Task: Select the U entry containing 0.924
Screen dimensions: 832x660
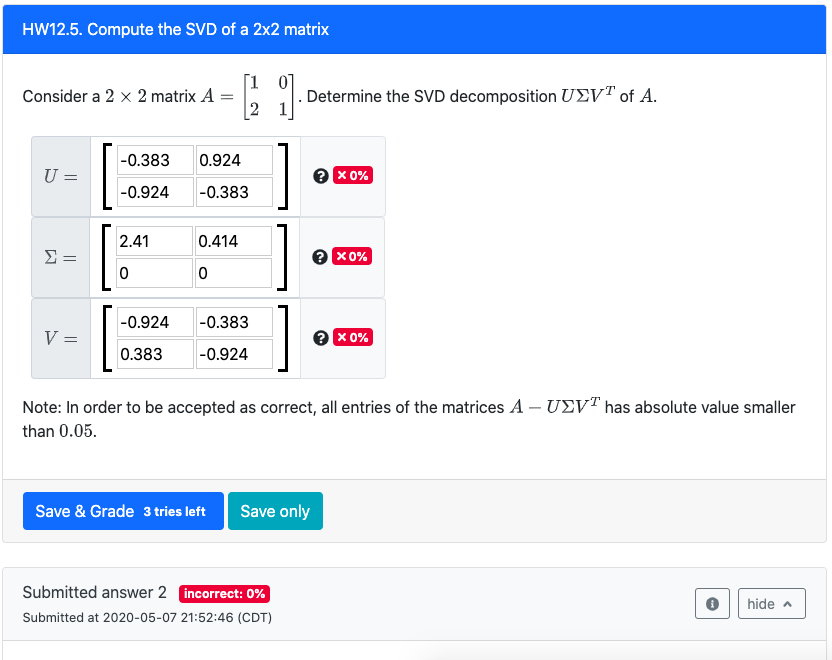Action: [233, 160]
